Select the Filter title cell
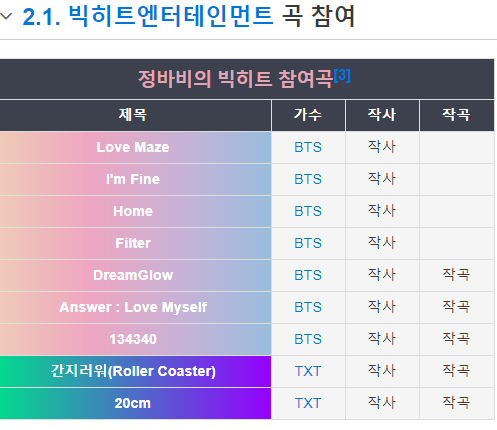Viewport: 497px width, 430px height. (x=135, y=243)
